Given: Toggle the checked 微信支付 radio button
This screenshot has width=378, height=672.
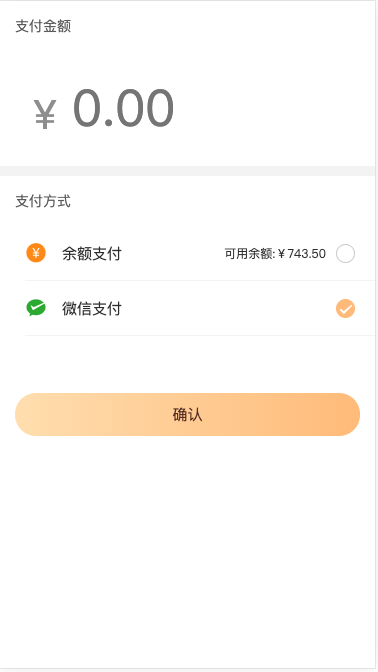Looking at the screenshot, I should [345, 309].
